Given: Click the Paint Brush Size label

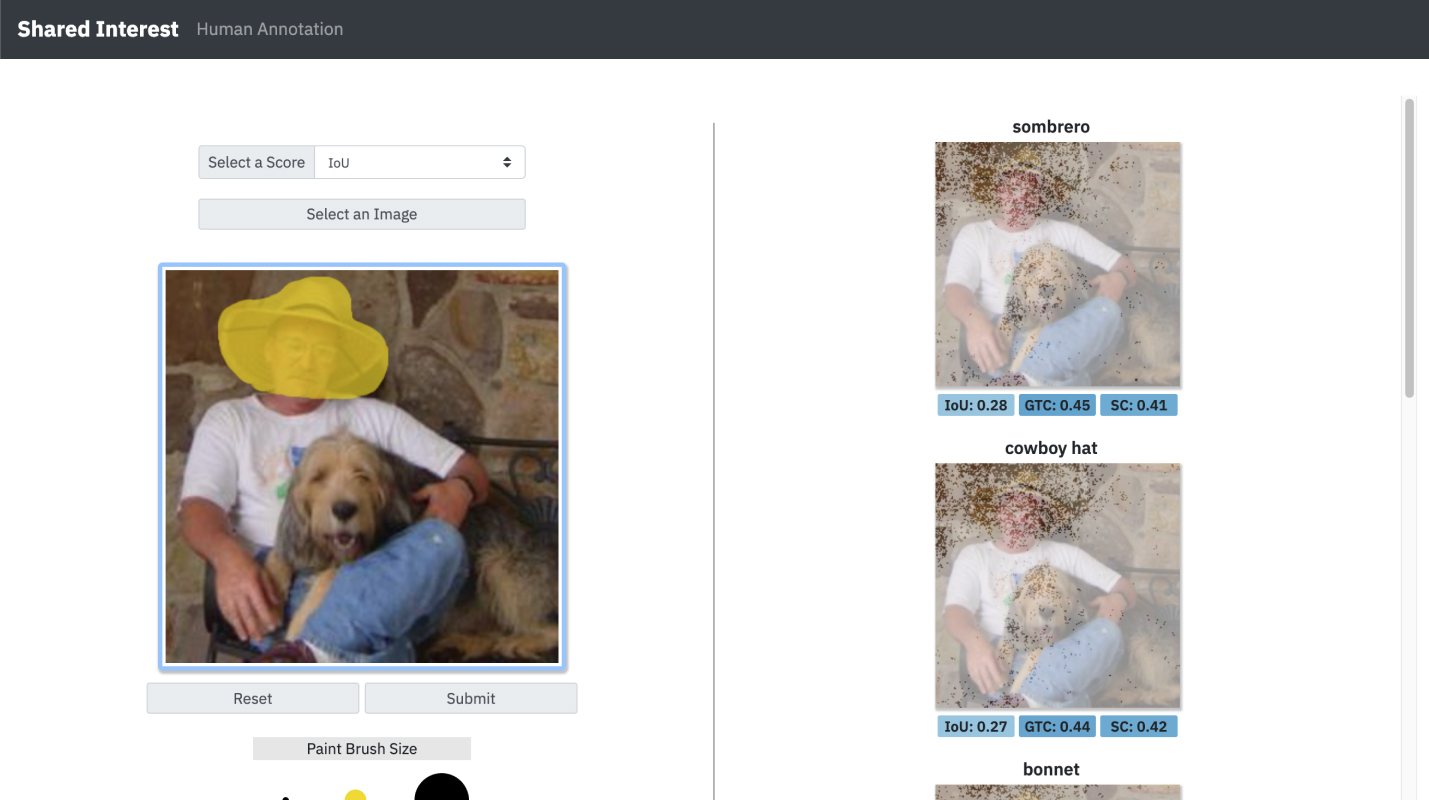Looking at the screenshot, I should pos(361,748).
